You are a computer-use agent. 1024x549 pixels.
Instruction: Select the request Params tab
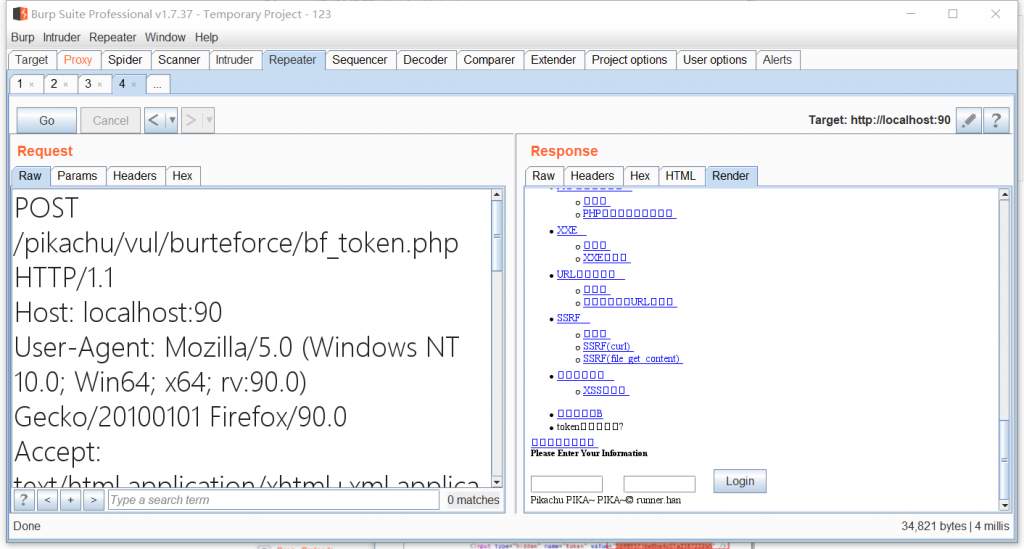(x=77, y=176)
